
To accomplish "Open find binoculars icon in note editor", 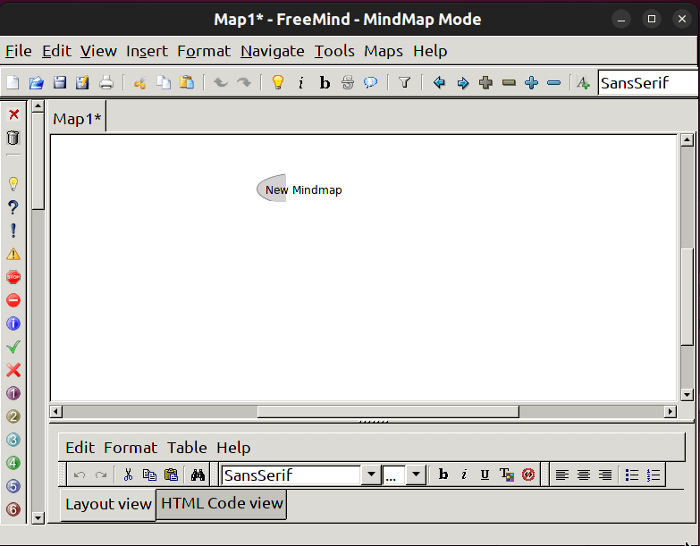I will 197,475.
